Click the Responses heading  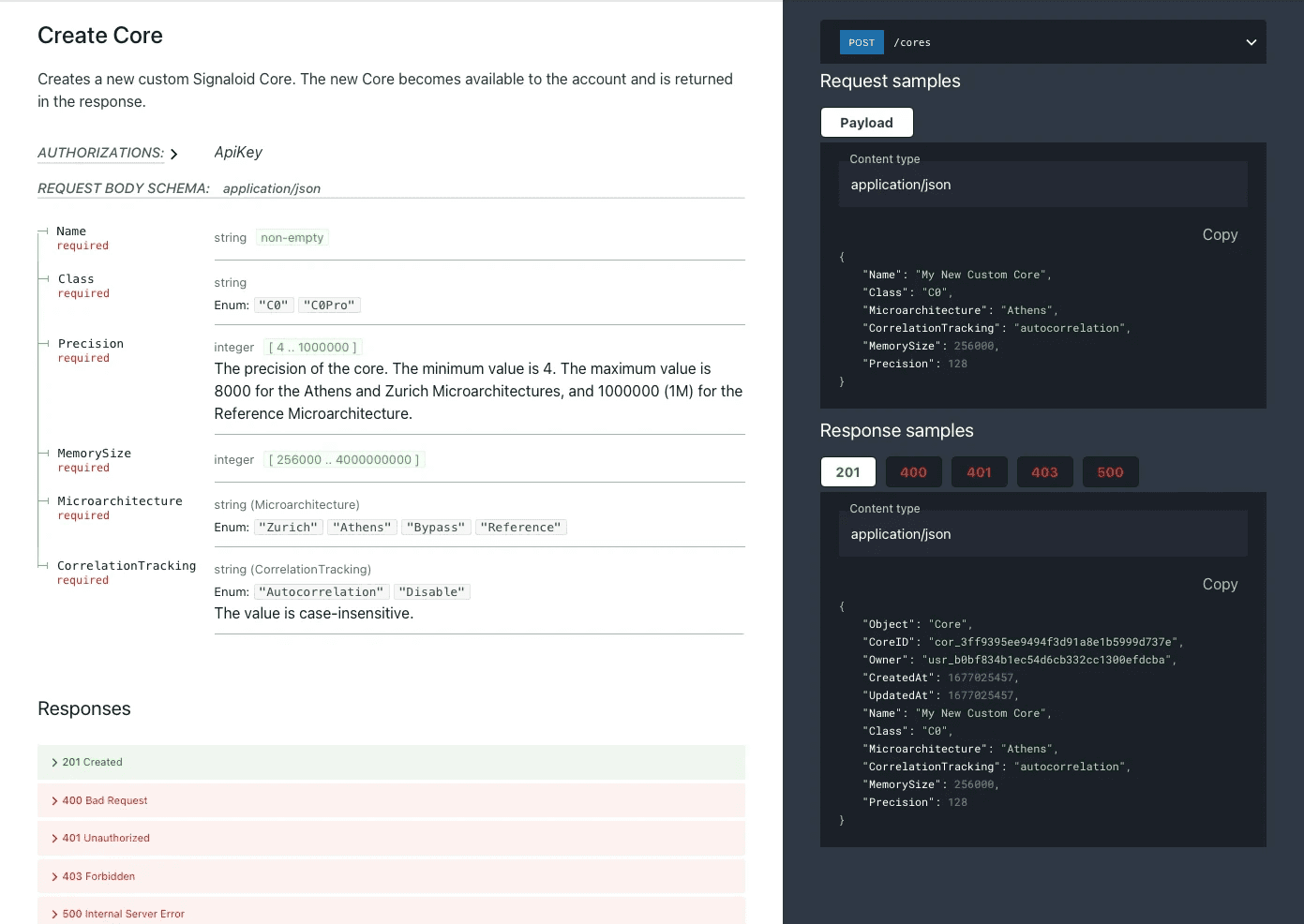84,708
